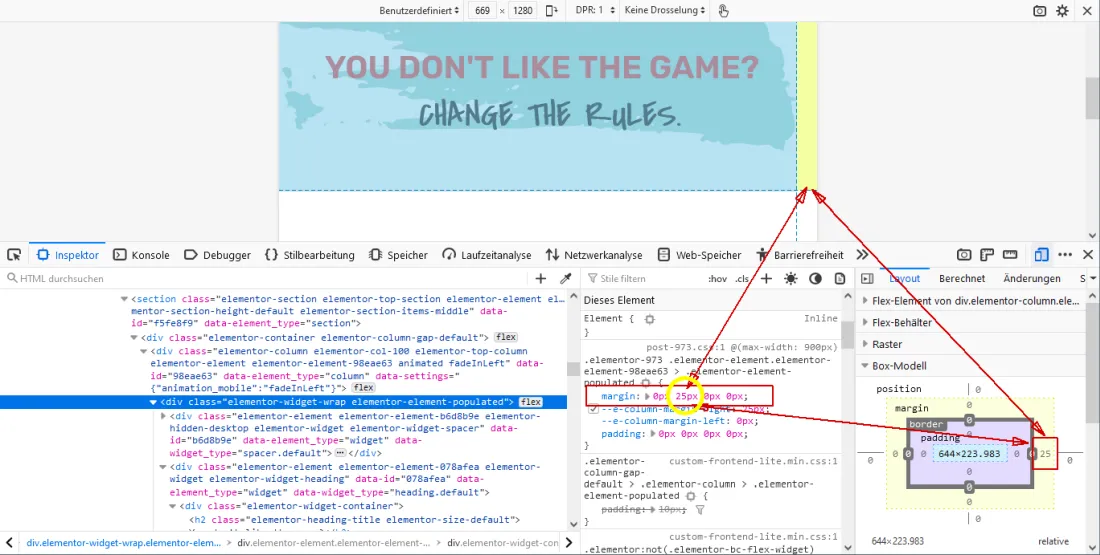
Task: Open the Benutzerdefiniert device dropdown
Action: click(x=419, y=11)
